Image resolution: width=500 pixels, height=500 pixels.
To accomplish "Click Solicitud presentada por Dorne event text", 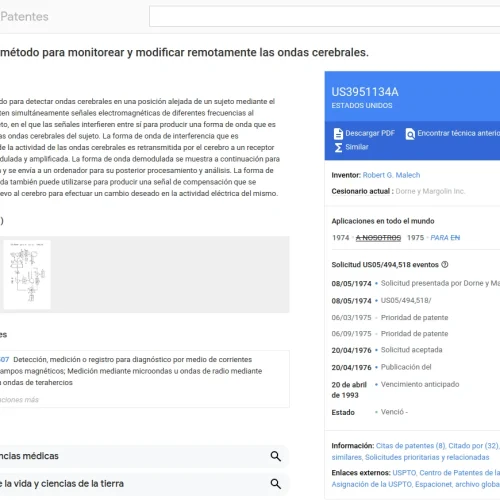I will (440, 283).
